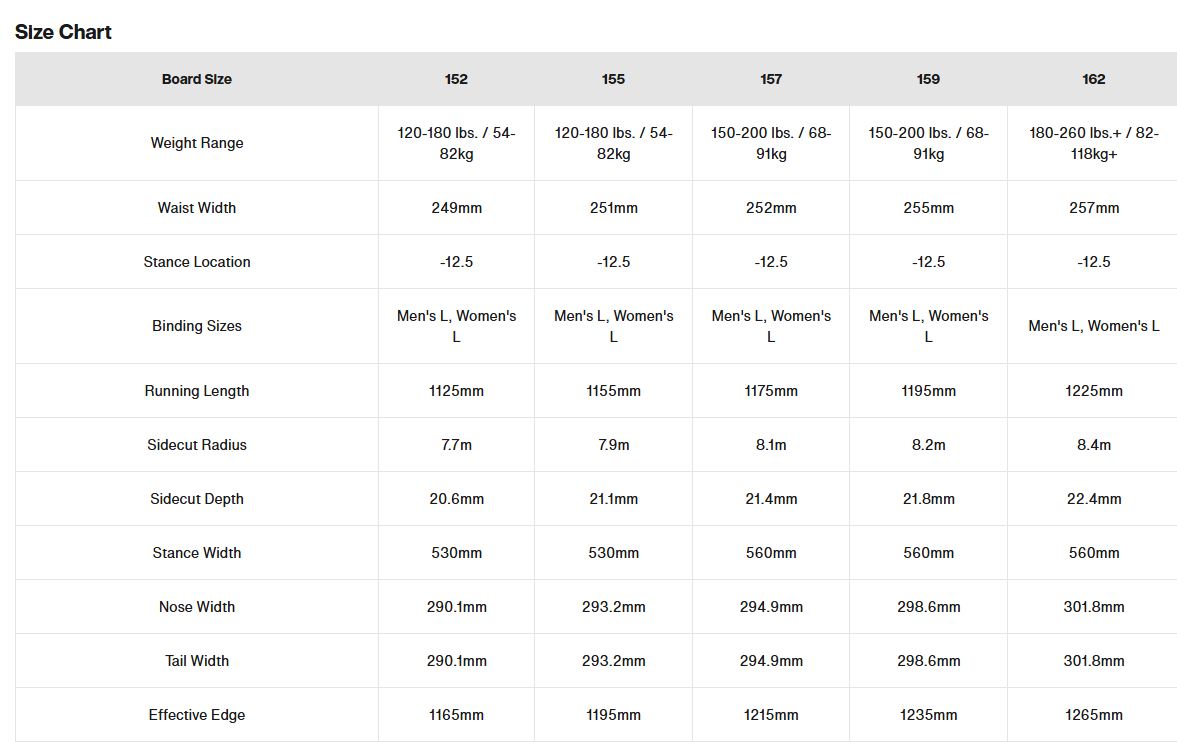Select the 155 board size column header
Viewport: 1177px width, 742px height.
(613, 79)
